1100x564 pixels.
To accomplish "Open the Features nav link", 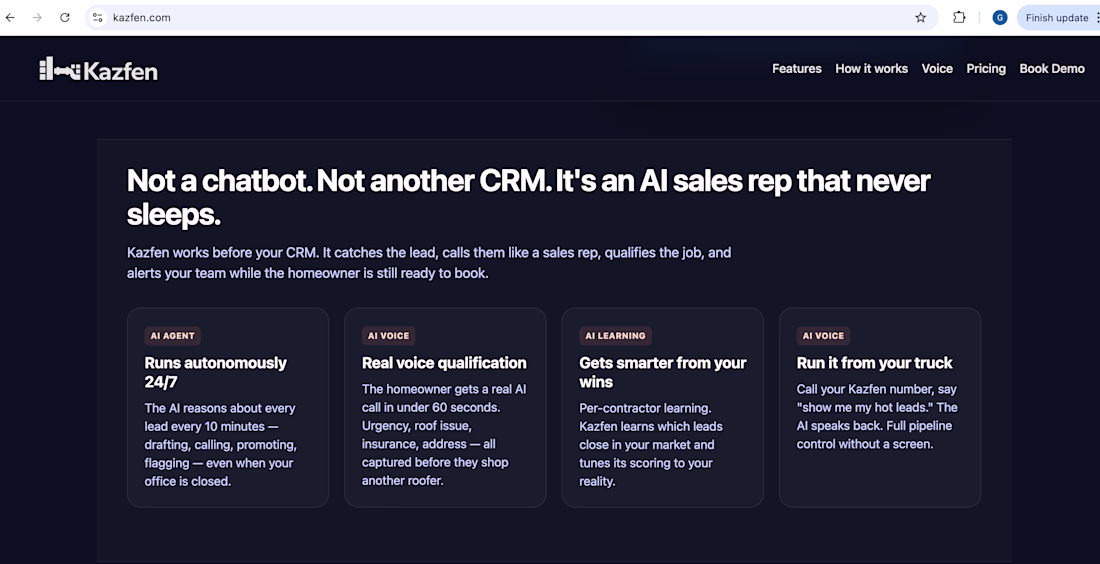I will [796, 69].
